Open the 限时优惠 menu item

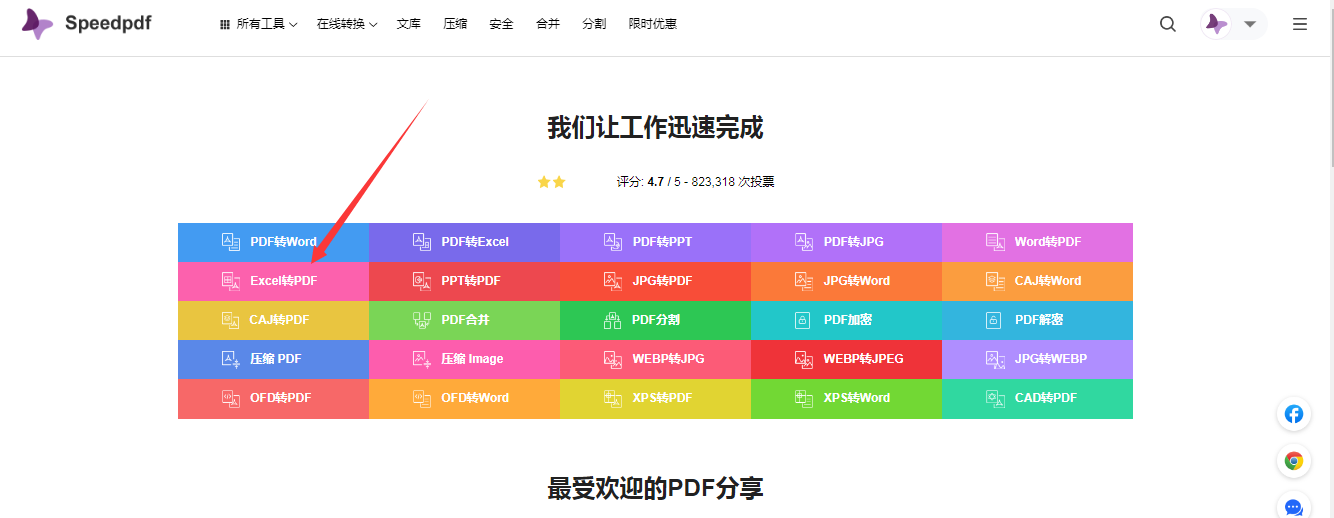[x=653, y=24]
